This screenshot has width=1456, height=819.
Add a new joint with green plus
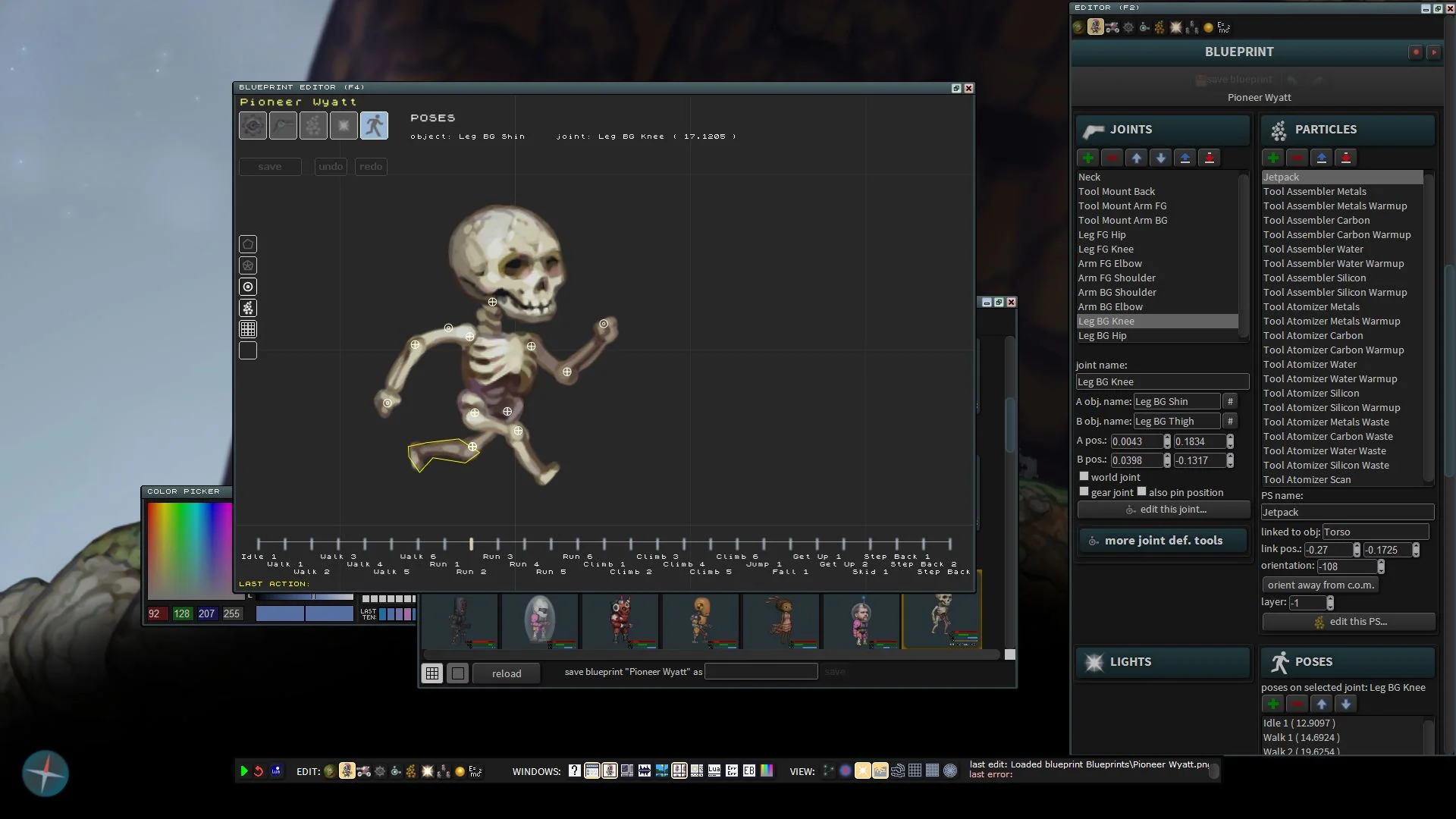click(1087, 158)
